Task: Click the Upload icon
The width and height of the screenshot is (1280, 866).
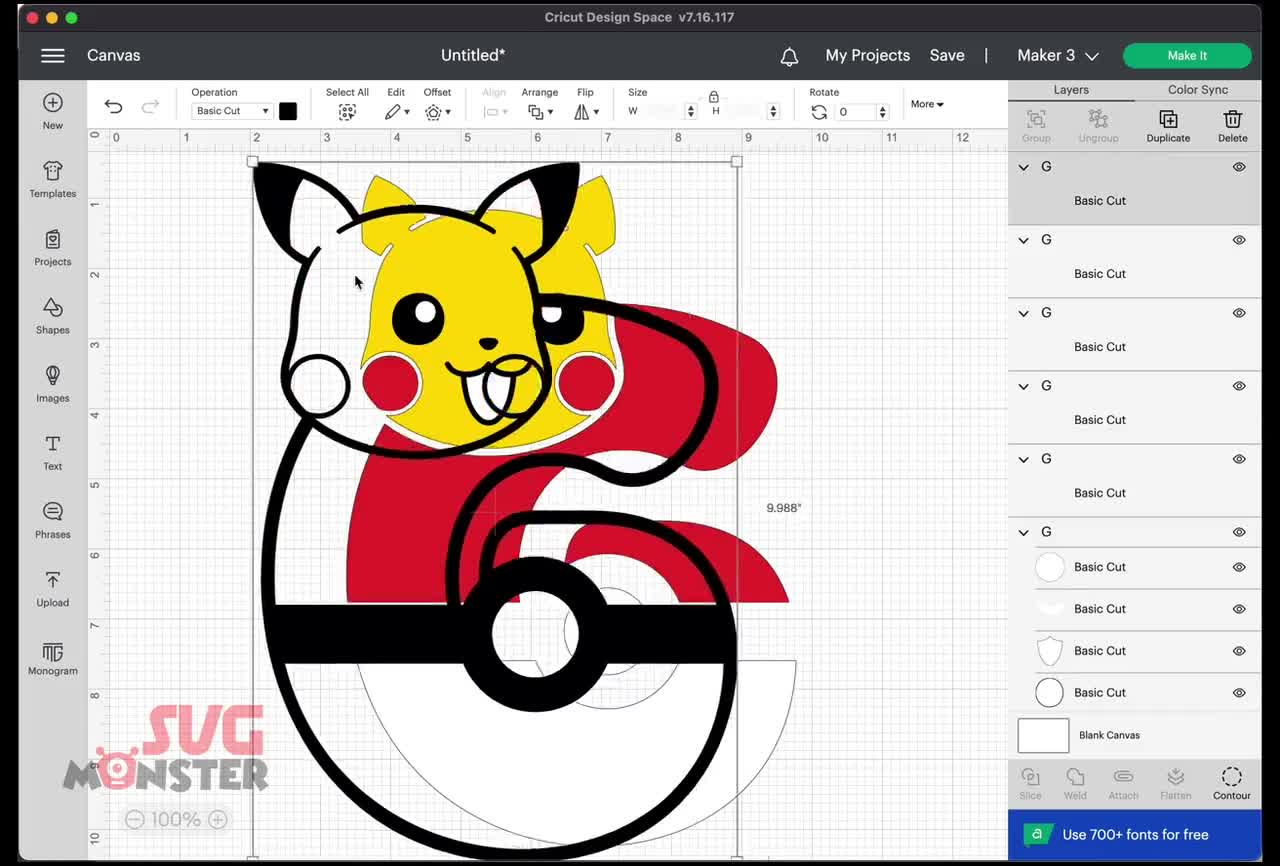Action: coord(52,589)
